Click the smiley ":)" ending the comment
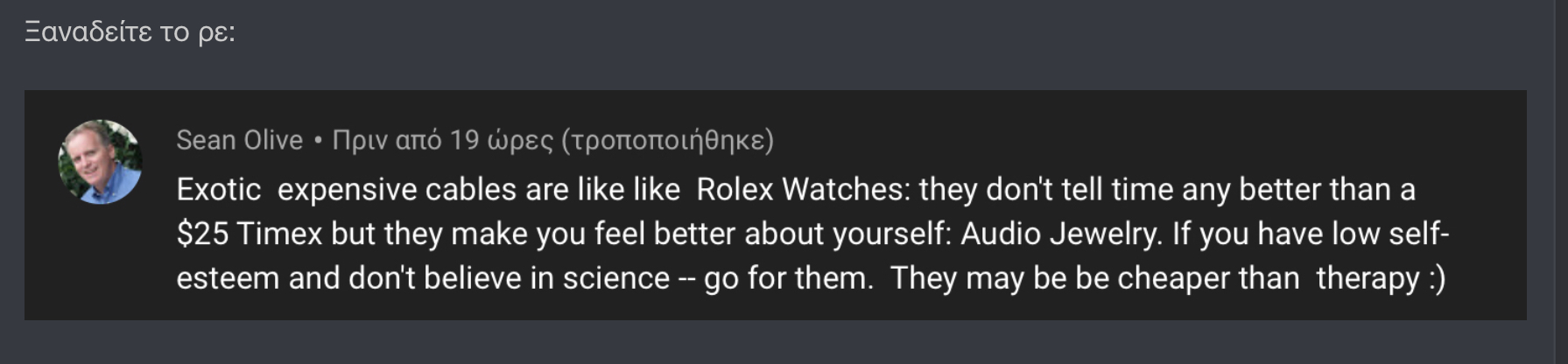The height and width of the screenshot is (364, 1568). point(1436,278)
